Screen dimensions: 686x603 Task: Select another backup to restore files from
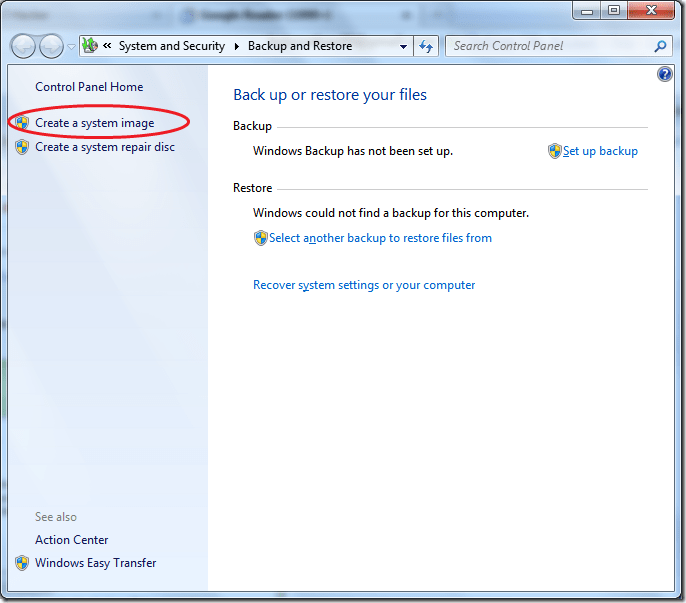pos(380,238)
